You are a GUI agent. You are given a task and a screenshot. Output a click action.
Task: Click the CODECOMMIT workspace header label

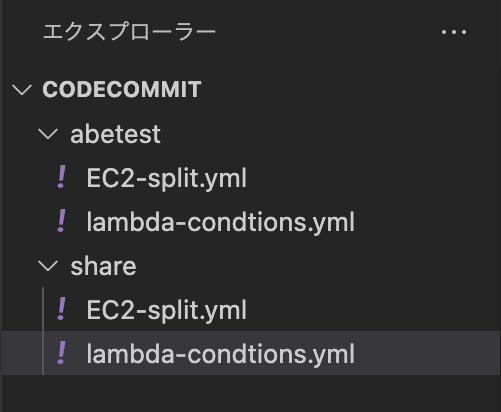coord(122,89)
